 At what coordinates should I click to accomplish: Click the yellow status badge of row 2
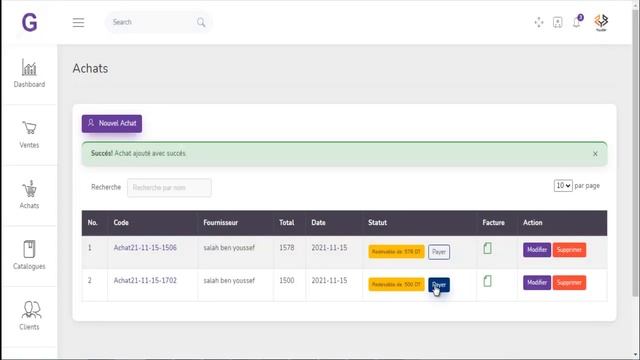(396, 284)
